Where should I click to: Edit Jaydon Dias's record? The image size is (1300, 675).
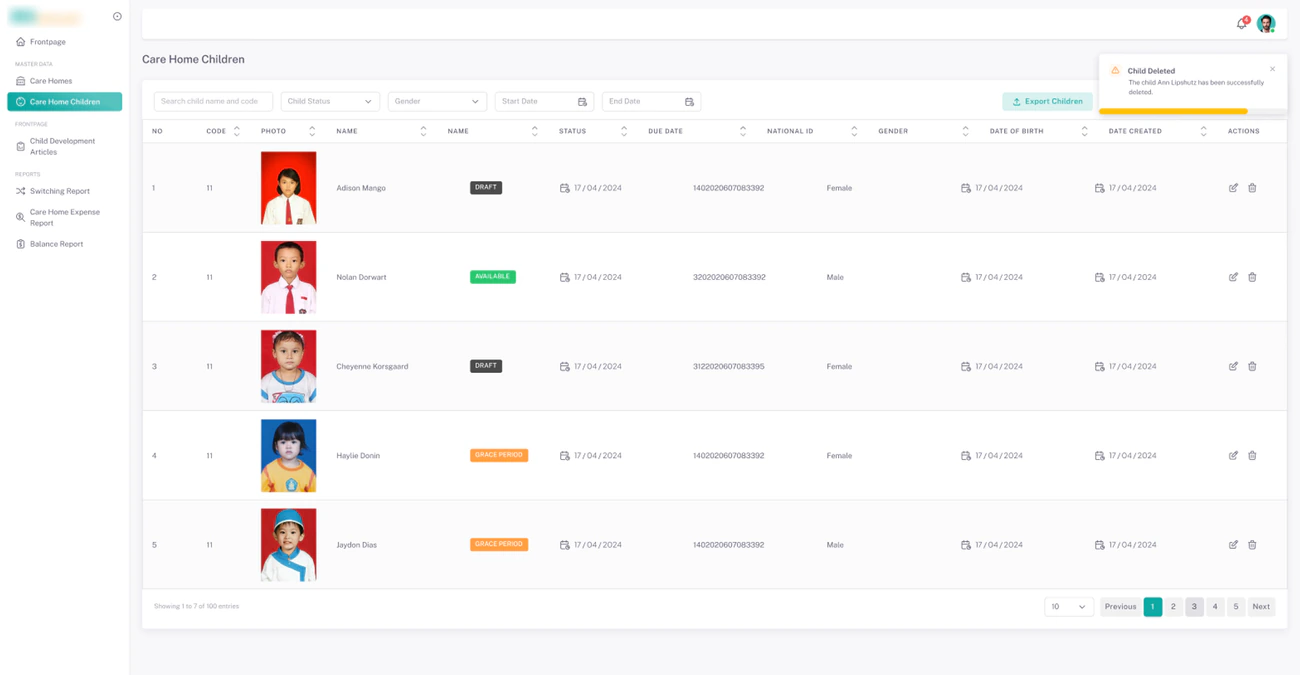[1233, 545]
